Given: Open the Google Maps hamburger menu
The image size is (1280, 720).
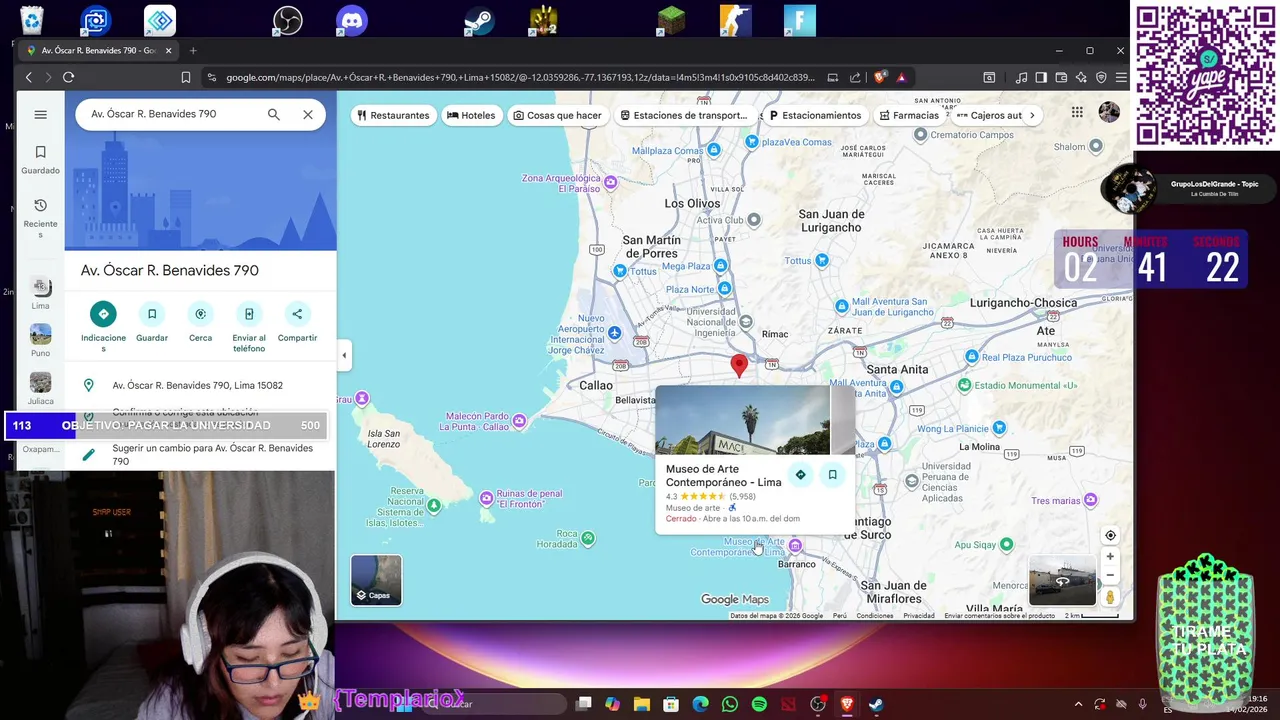Looking at the screenshot, I should (x=40, y=115).
